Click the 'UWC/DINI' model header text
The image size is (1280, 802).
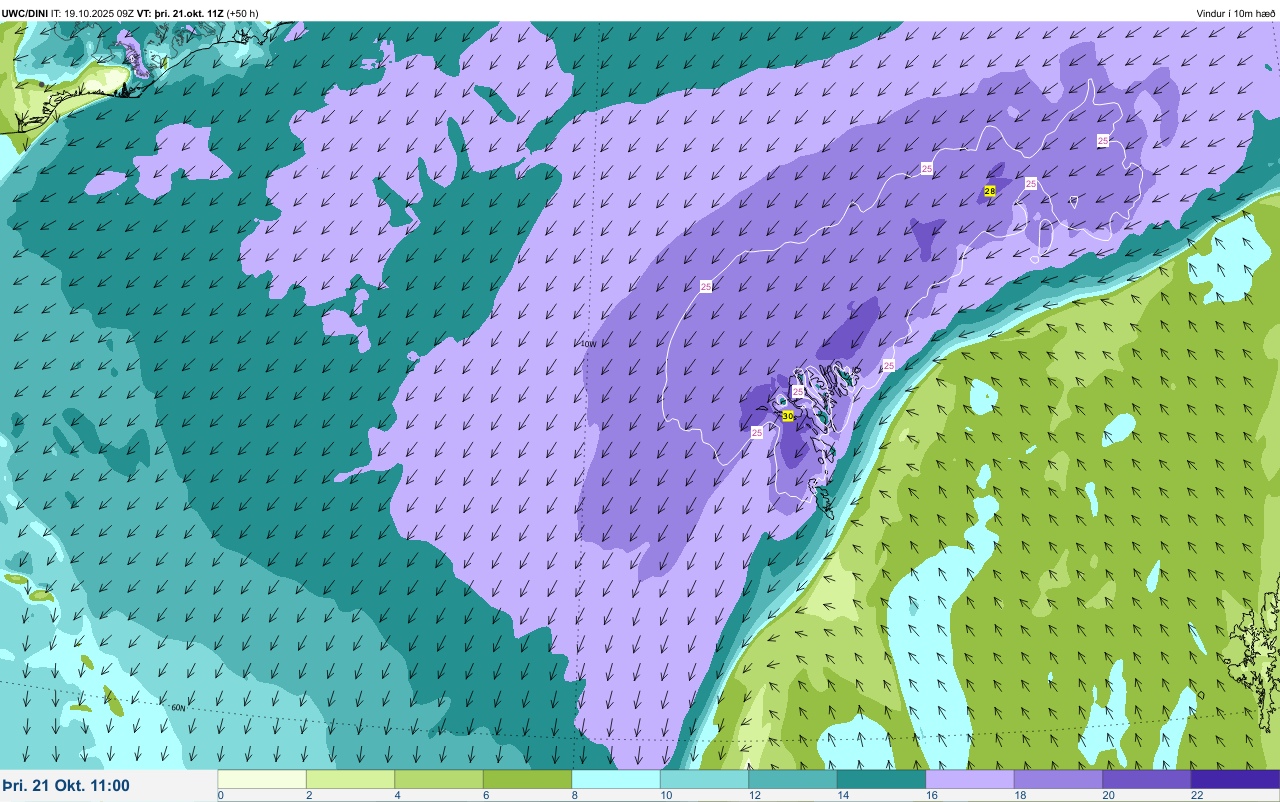tap(24, 14)
